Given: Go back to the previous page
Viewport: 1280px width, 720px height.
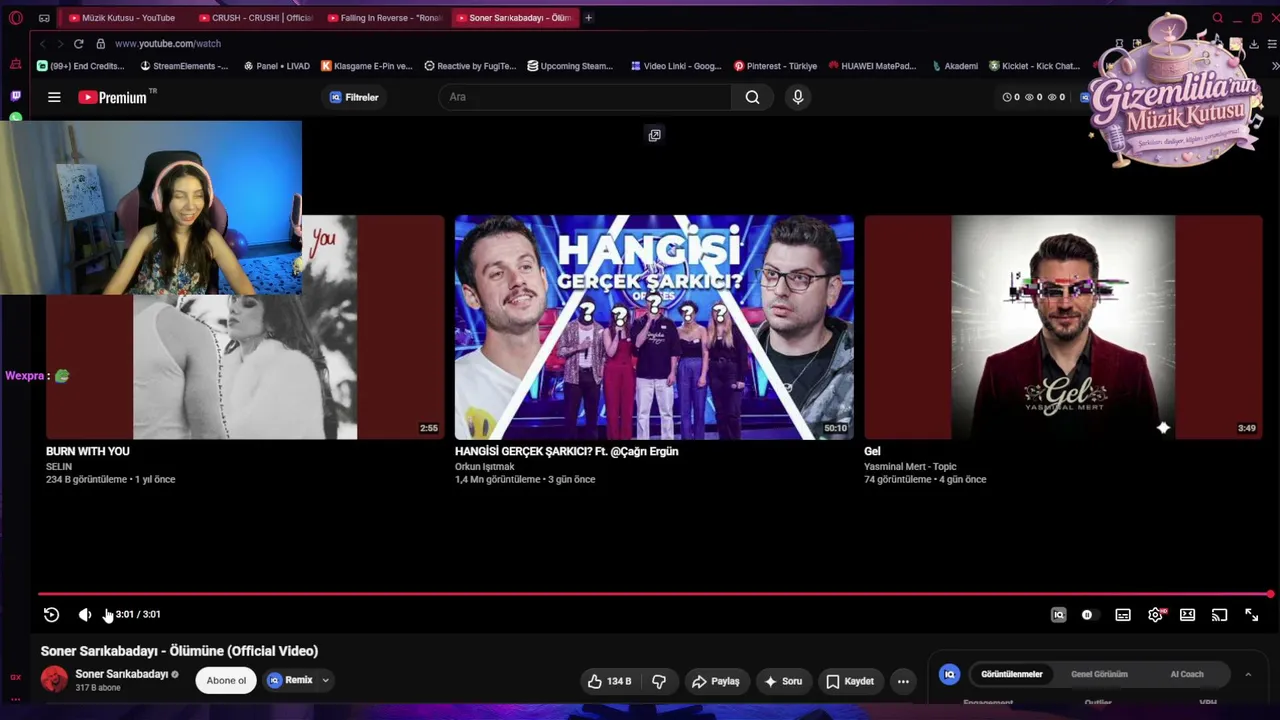Looking at the screenshot, I should (x=42, y=44).
